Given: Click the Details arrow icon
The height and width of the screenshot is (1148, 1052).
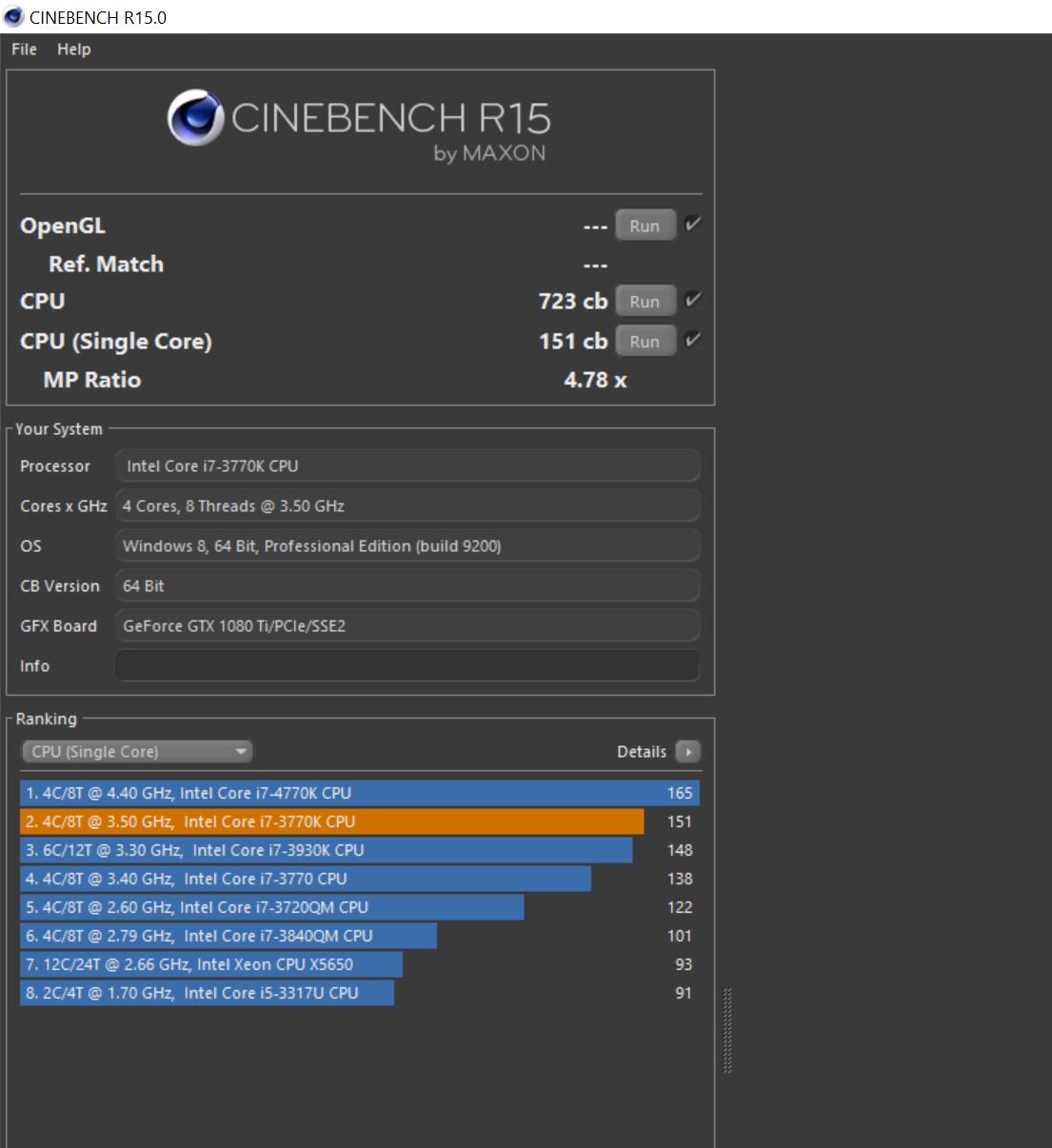Looking at the screenshot, I should [687, 752].
